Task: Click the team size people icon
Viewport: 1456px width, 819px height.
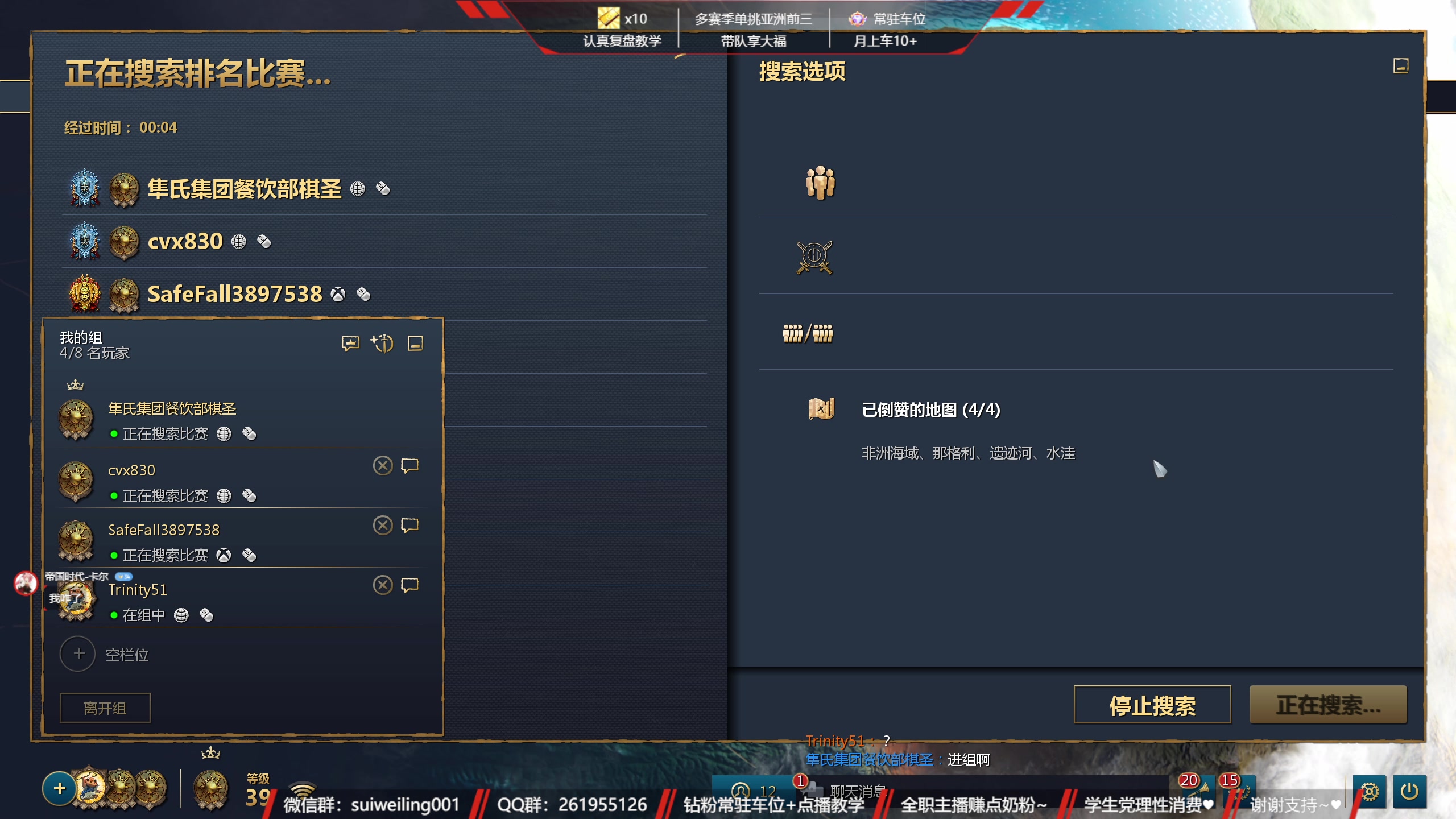Action: pyautogui.click(x=820, y=182)
